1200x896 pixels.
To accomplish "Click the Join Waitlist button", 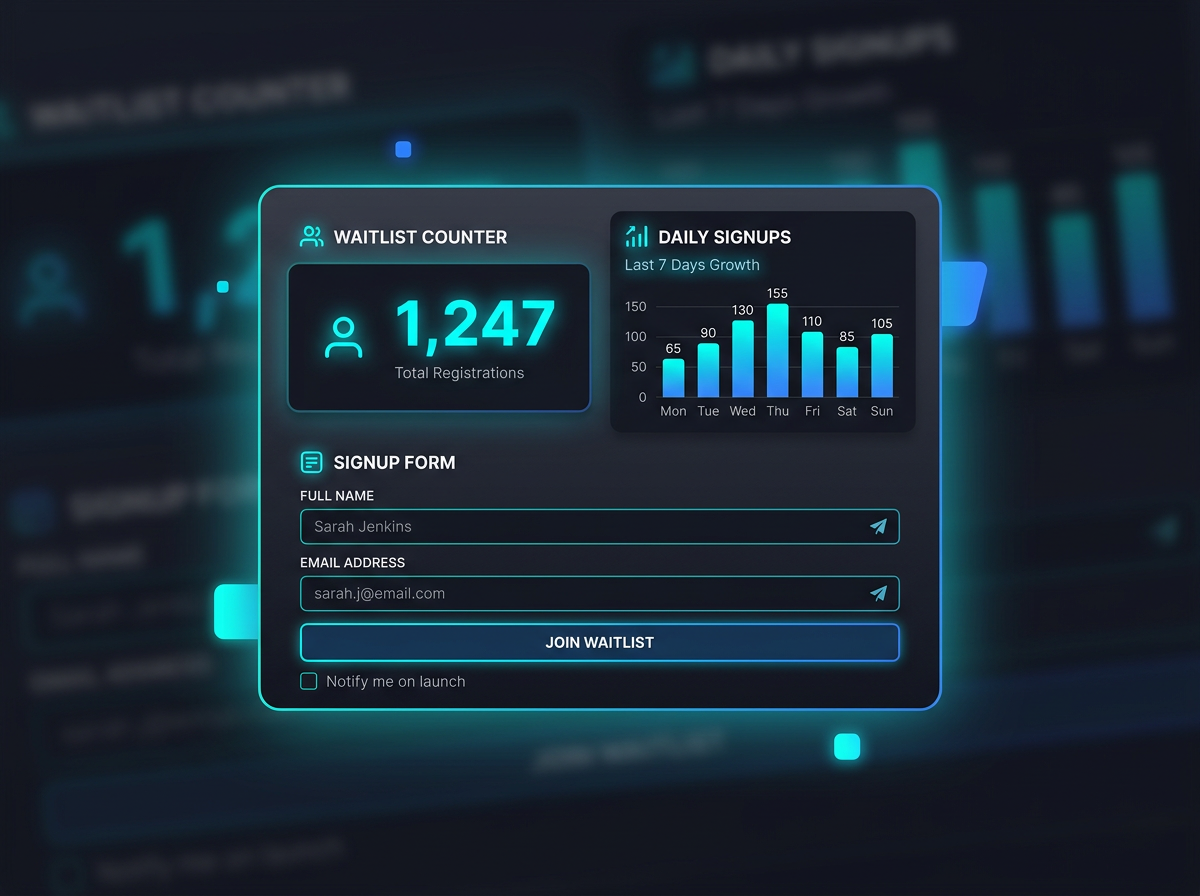I will click(x=600, y=642).
